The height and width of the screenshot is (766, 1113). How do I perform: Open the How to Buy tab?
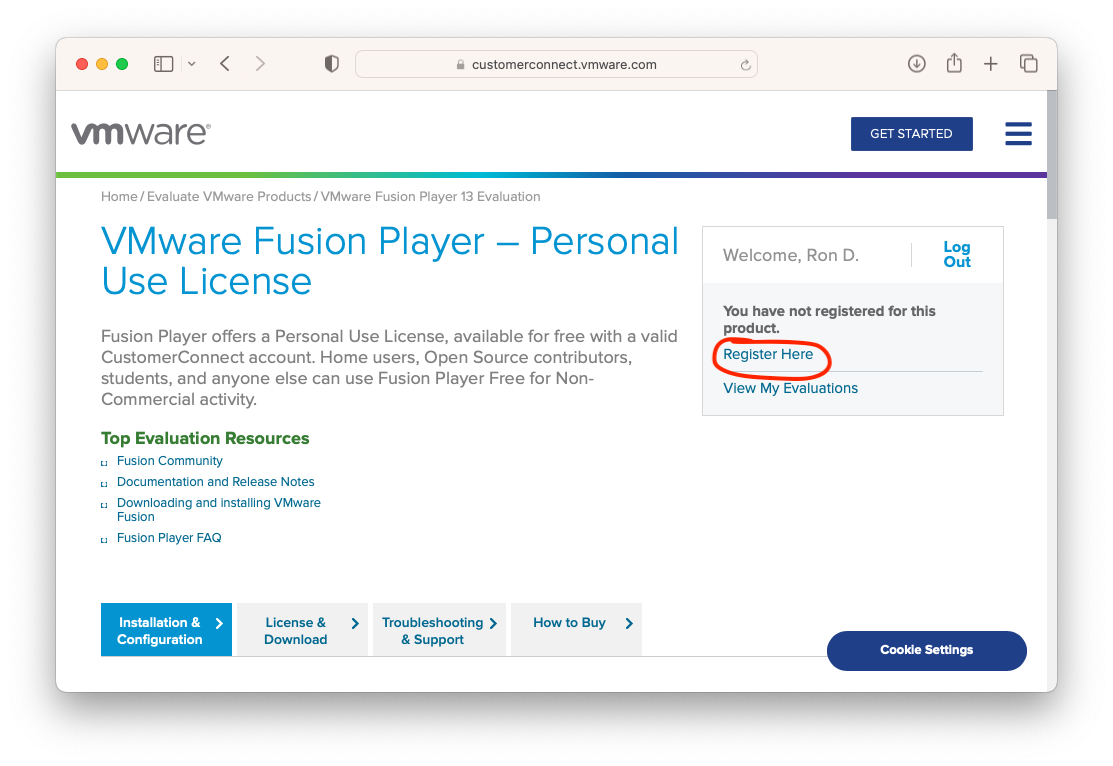tap(575, 623)
